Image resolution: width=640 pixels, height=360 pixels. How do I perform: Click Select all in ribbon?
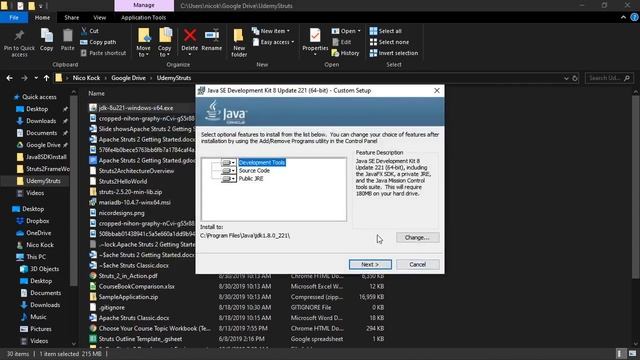coord(385,31)
